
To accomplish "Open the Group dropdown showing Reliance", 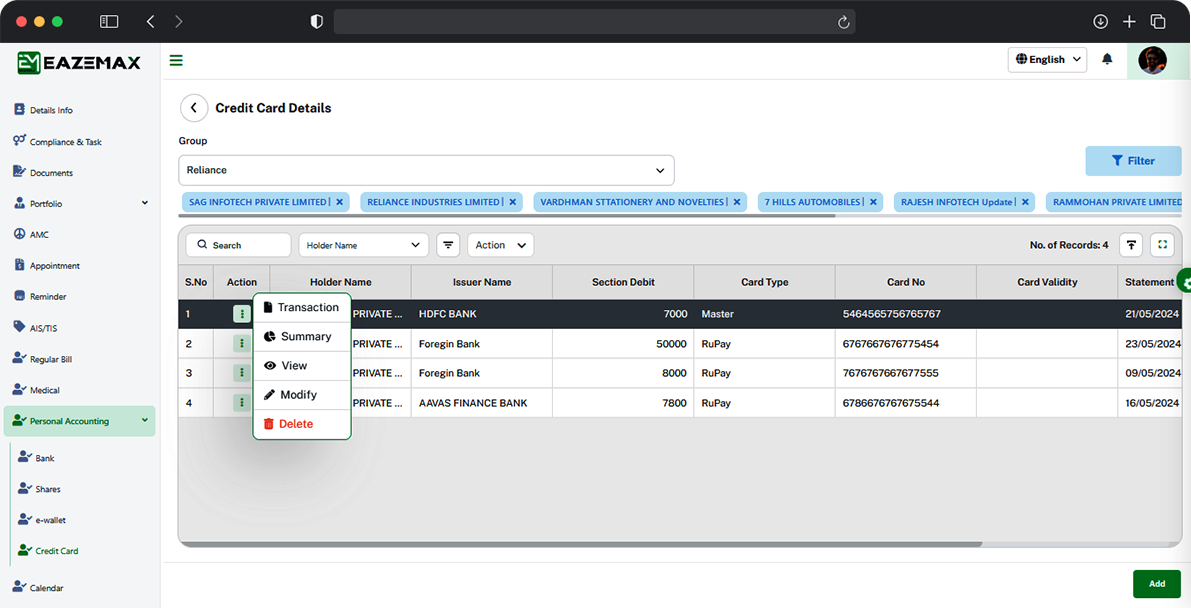I will click(x=426, y=170).
